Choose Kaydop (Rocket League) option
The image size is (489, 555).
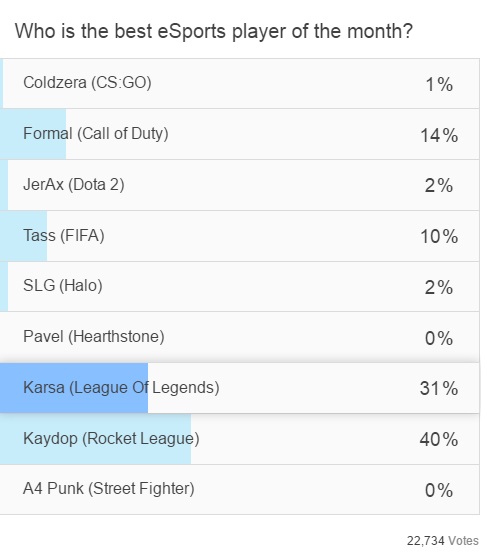pyautogui.click(x=240, y=439)
